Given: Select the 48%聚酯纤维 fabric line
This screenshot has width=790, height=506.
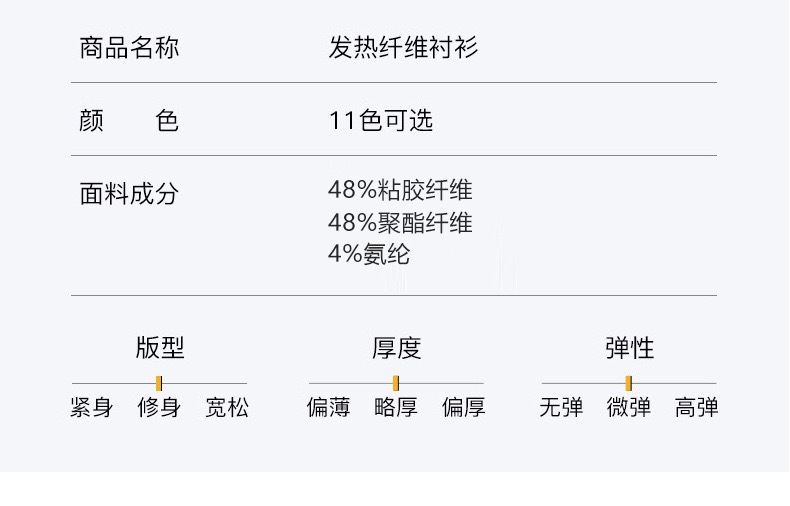Looking at the screenshot, I should click(400, 223).
